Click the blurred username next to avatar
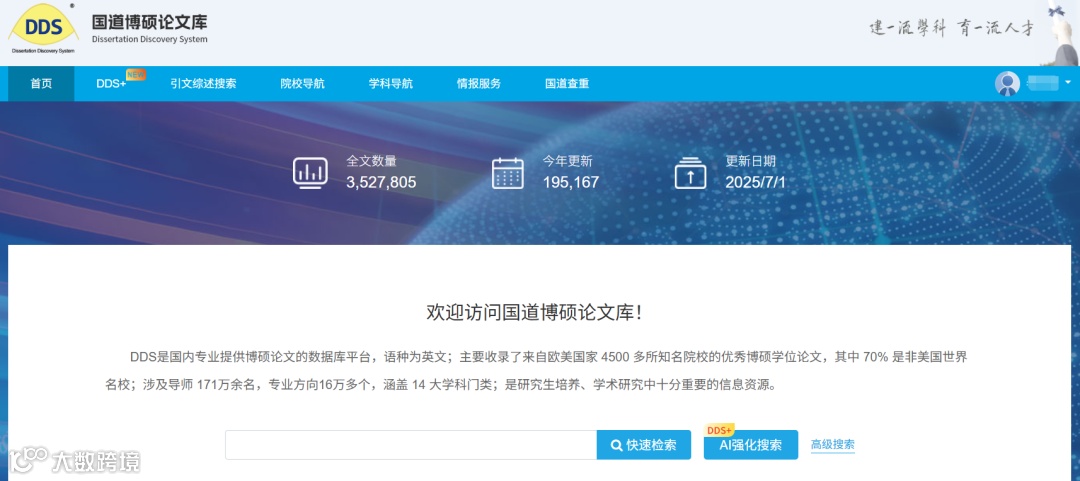 click(1042, 84)
